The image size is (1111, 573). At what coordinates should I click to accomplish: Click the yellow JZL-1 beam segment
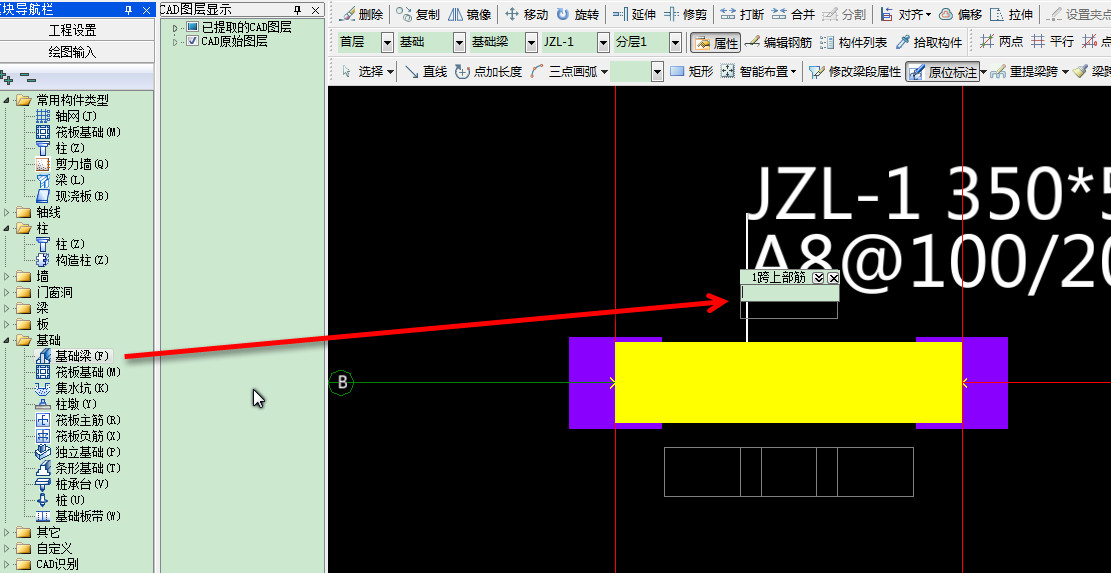(788, 382)
